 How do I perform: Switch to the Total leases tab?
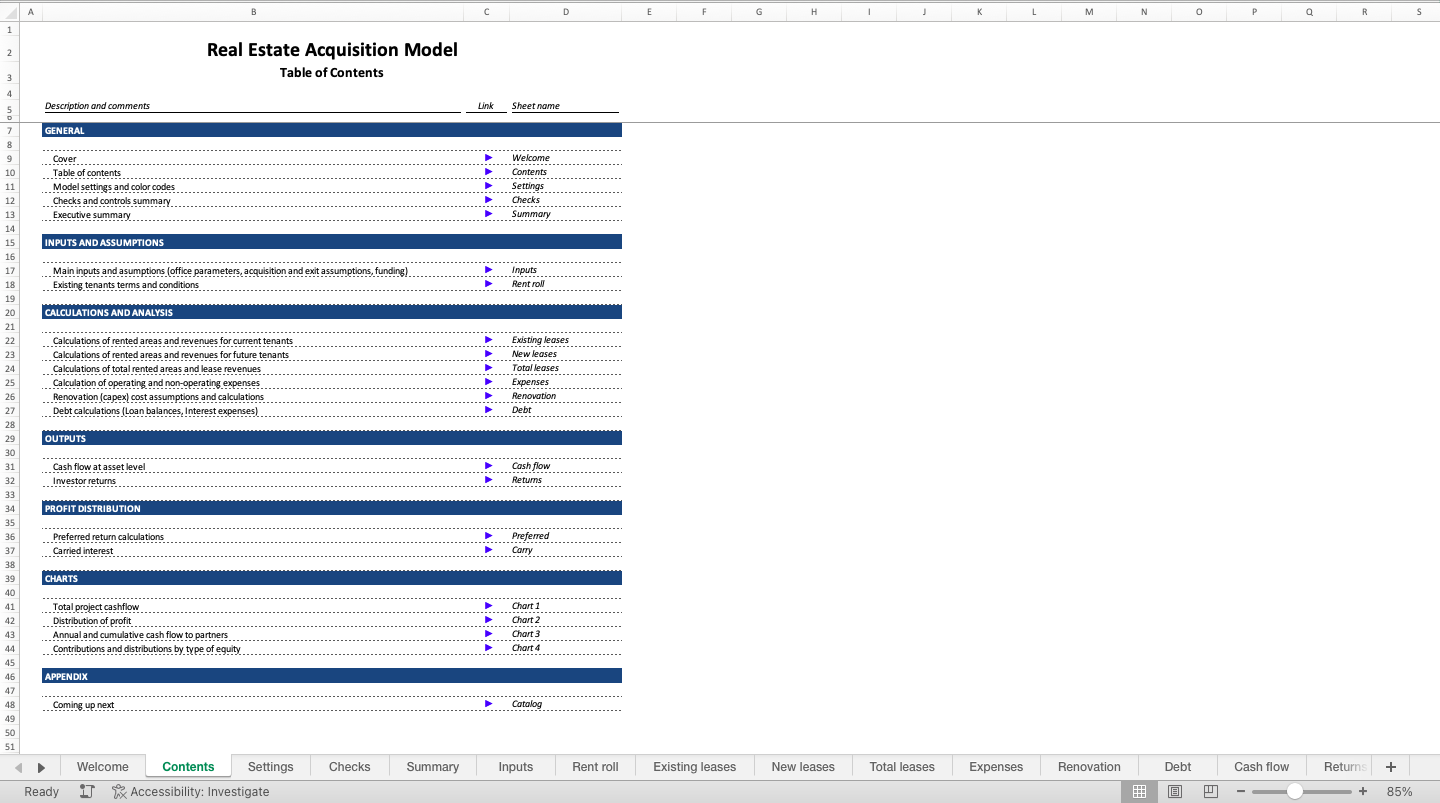(901, 766)
